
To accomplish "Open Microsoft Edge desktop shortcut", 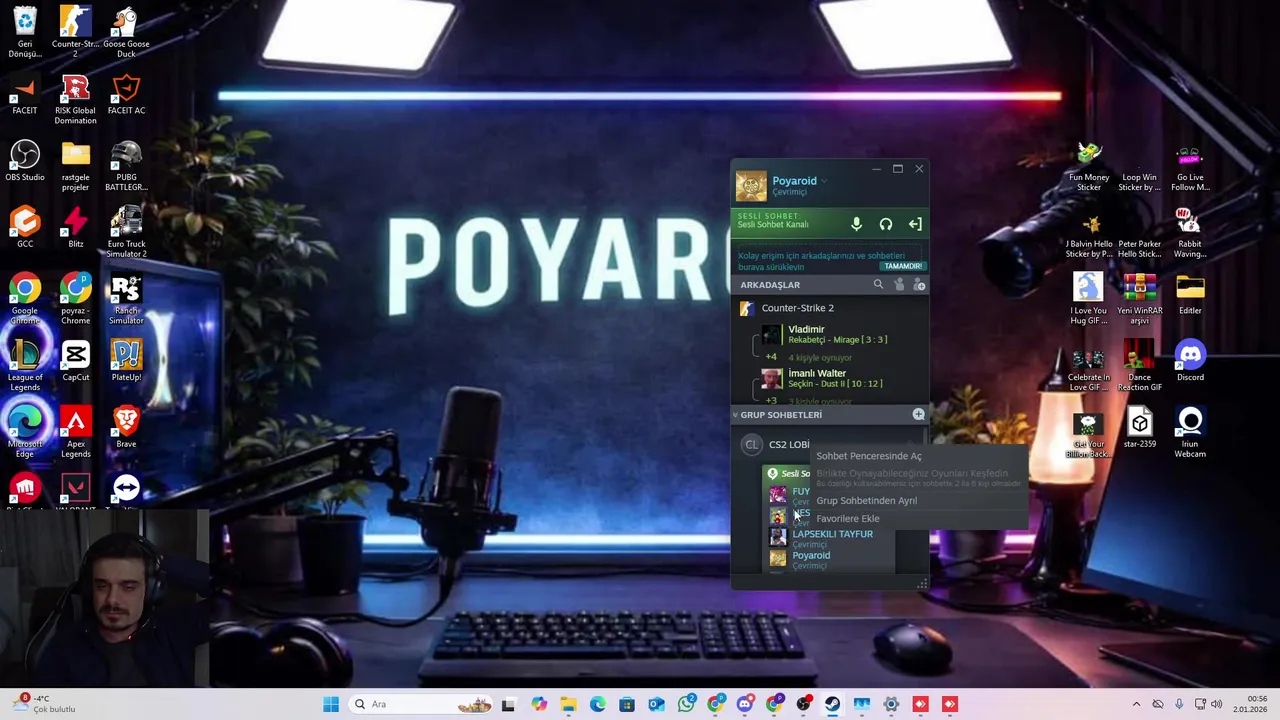I will pyautogui.click(x=25, y=432).
